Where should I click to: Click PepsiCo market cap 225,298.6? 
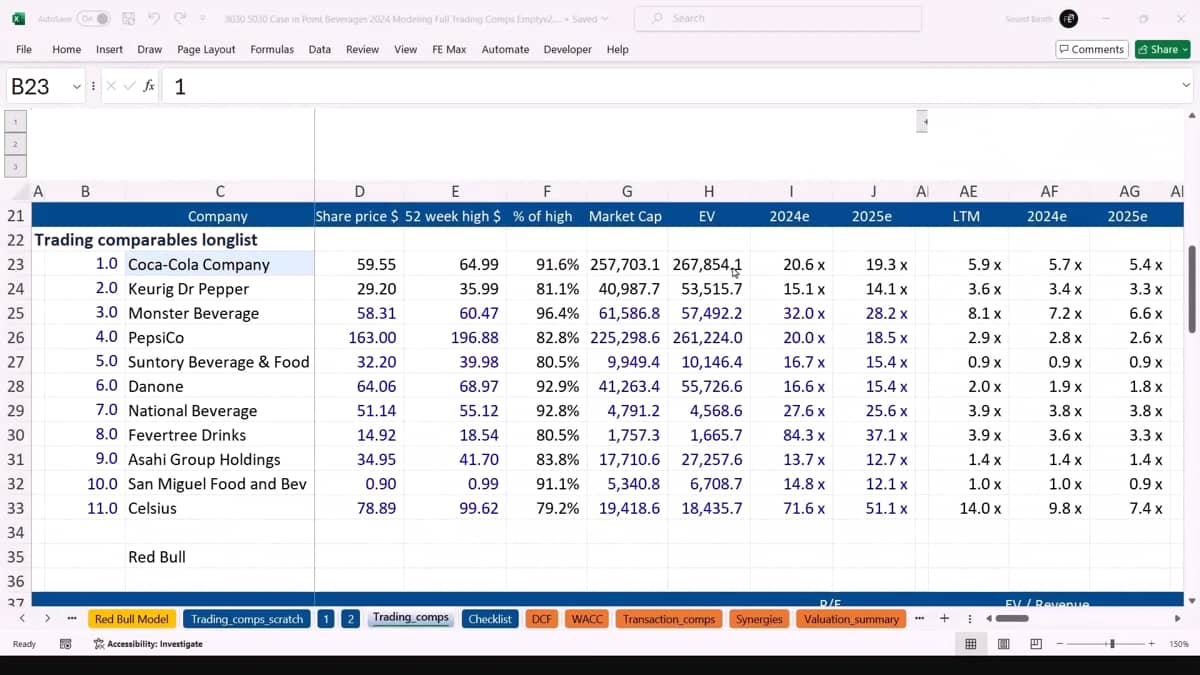click(627, 338)
